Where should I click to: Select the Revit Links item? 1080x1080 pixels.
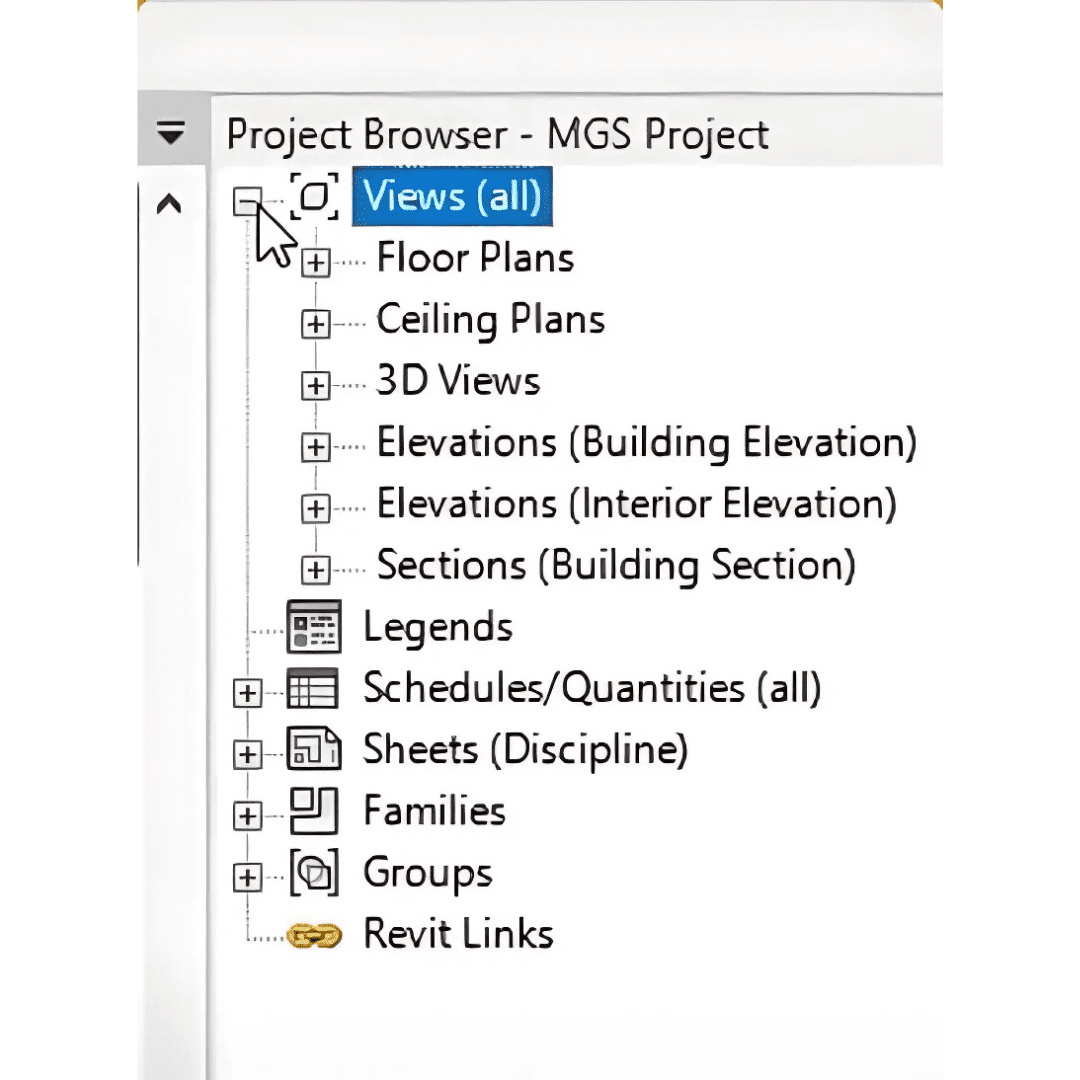458,934
